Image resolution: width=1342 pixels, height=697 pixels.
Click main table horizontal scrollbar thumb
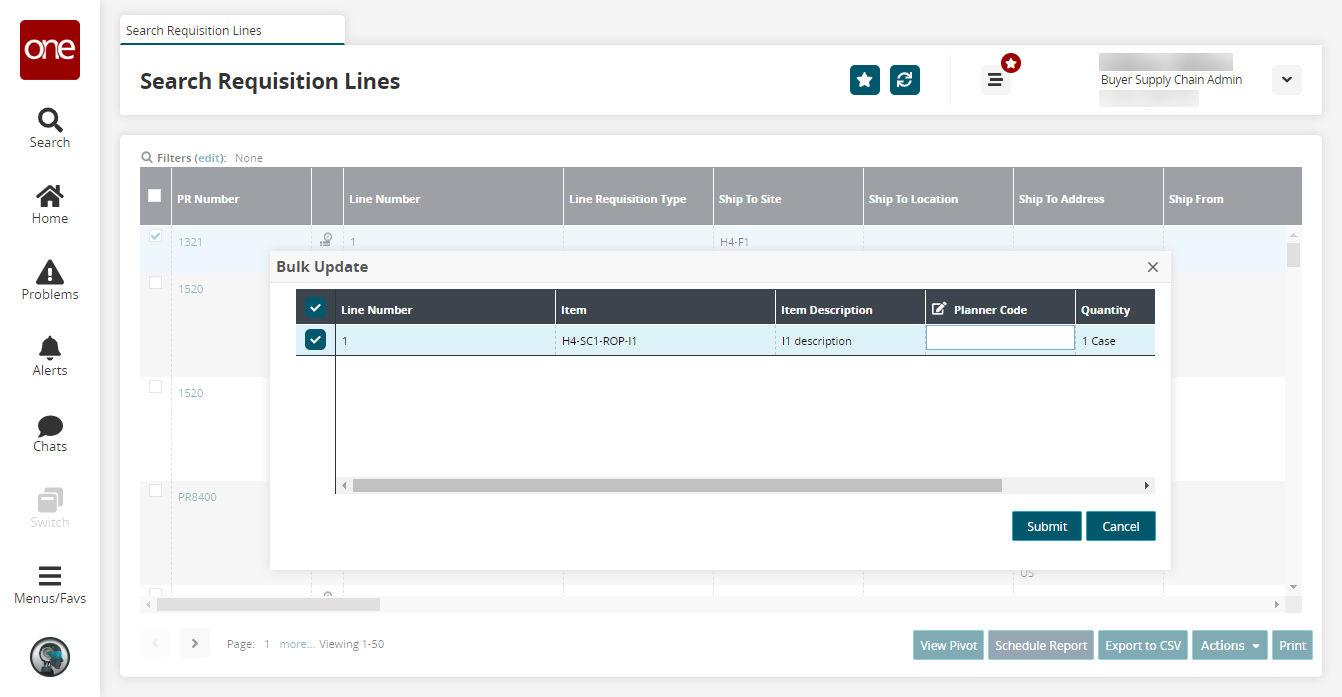(x=268, y=604)
